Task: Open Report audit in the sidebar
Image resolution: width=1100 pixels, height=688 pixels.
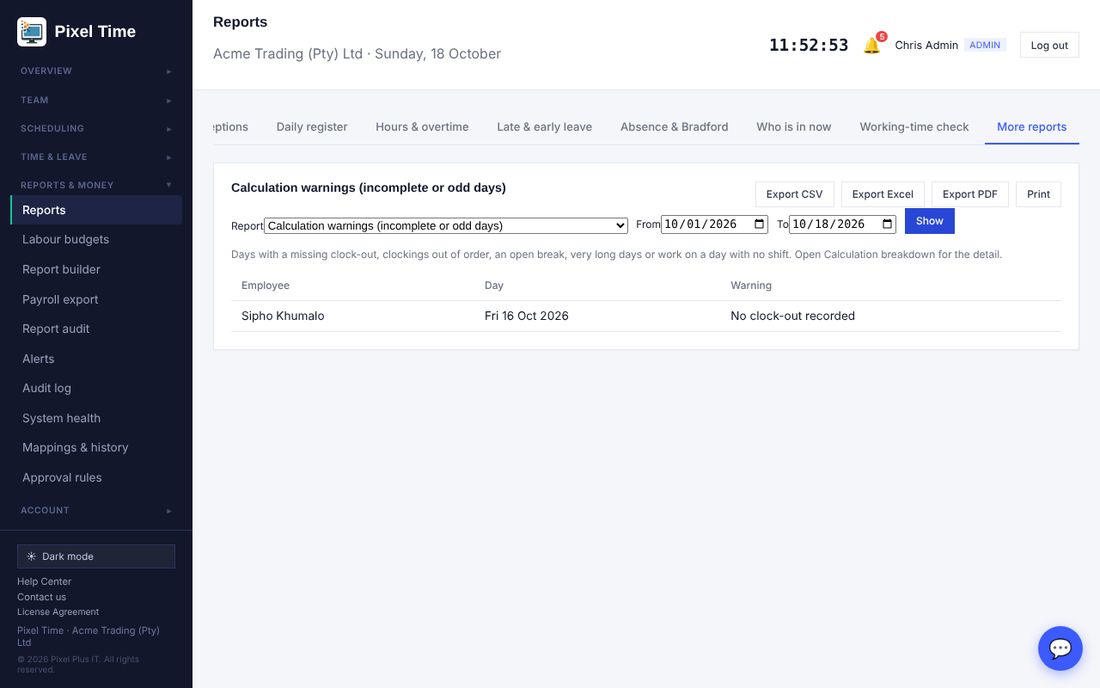Action: 96,329
